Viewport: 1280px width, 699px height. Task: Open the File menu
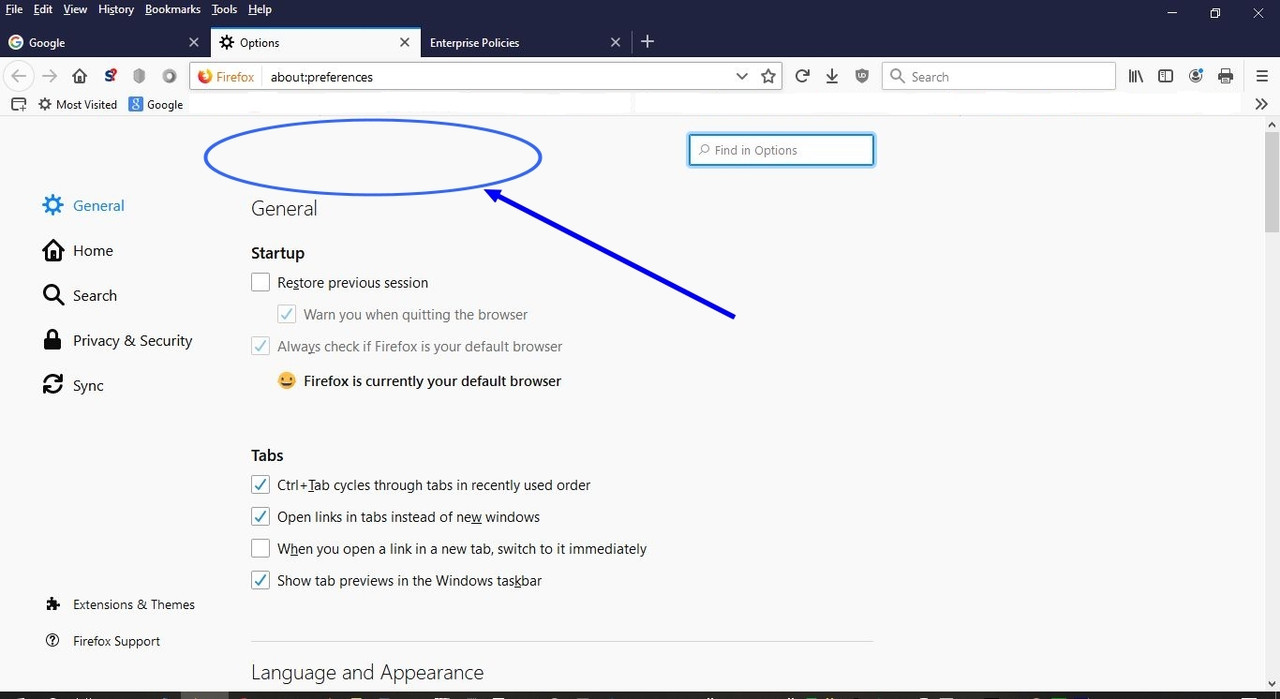(x=14, y=9)
